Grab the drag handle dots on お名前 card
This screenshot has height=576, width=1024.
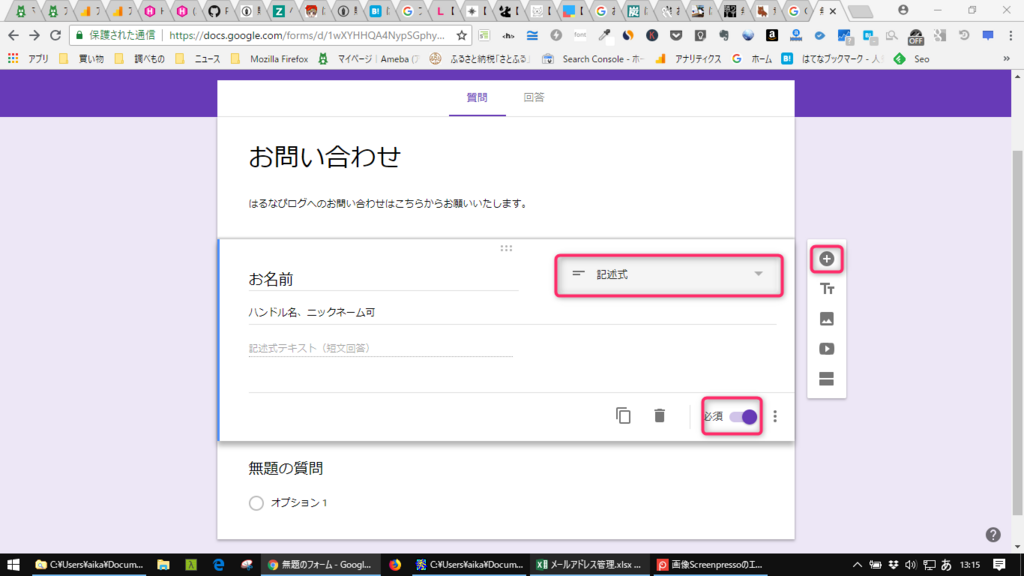(x=506, y=248)
